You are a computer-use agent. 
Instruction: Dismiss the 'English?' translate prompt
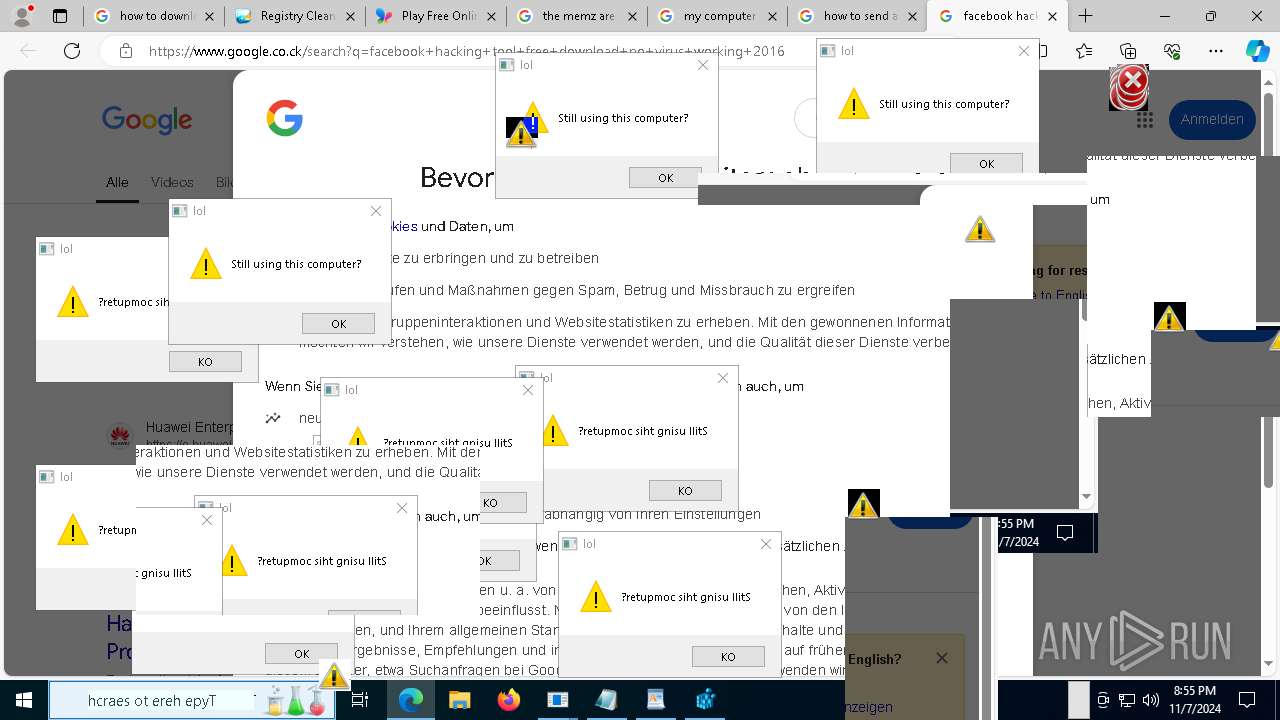pyautogui.click(x=941, y=658)
